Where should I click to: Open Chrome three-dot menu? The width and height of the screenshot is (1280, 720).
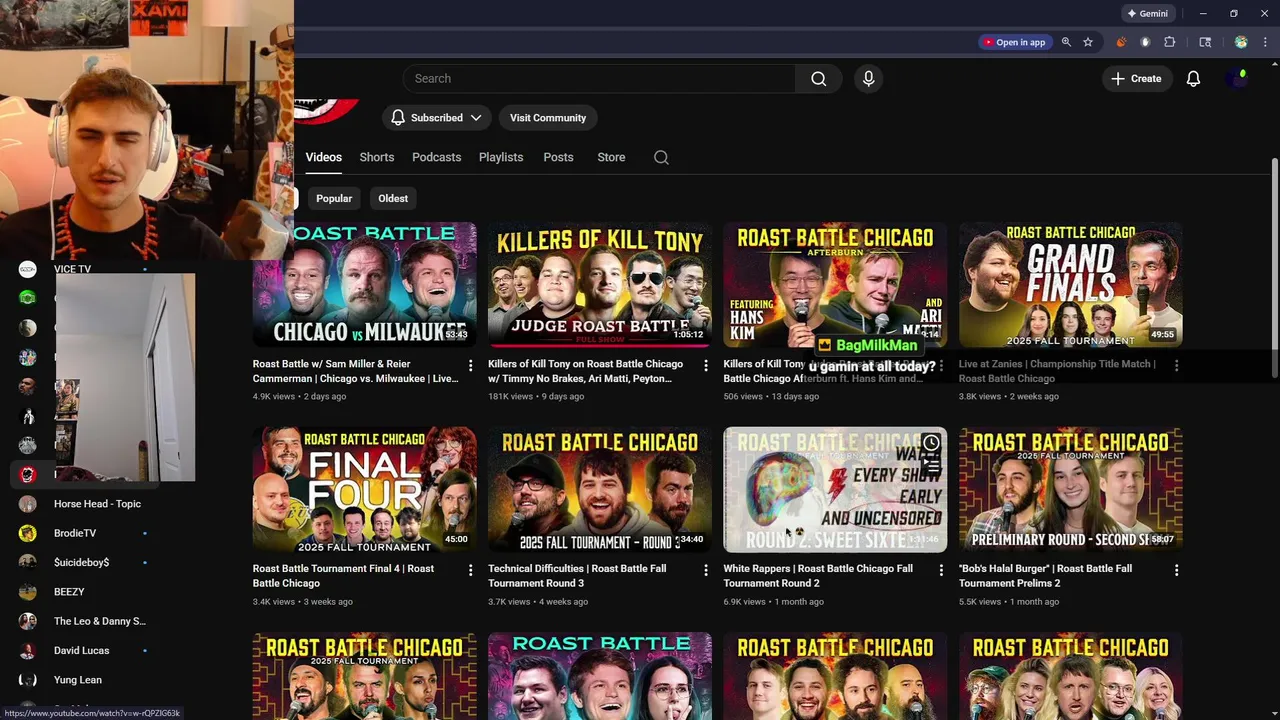[1265, 42]
